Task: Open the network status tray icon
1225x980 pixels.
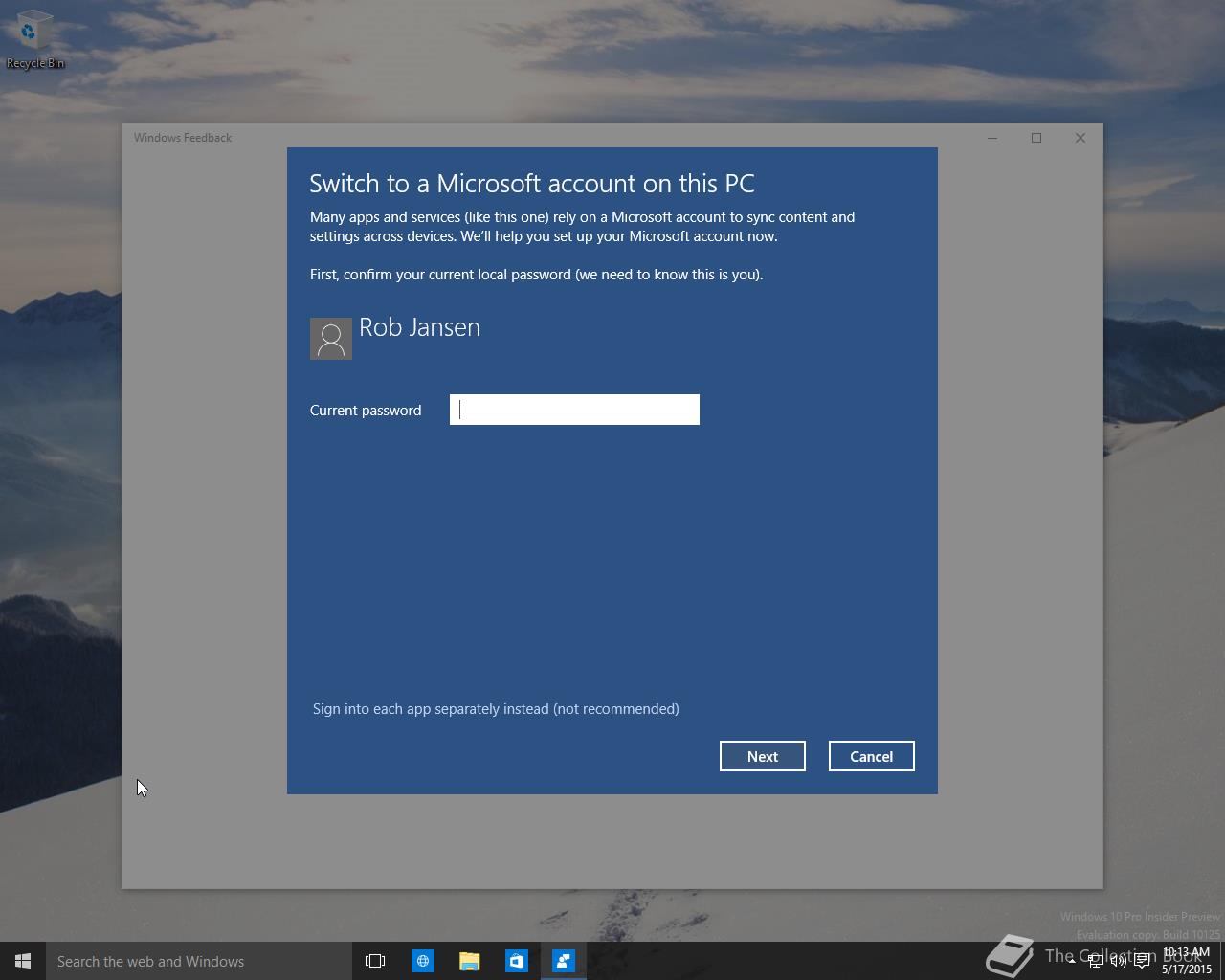Action: click(x=1095, y=961)
